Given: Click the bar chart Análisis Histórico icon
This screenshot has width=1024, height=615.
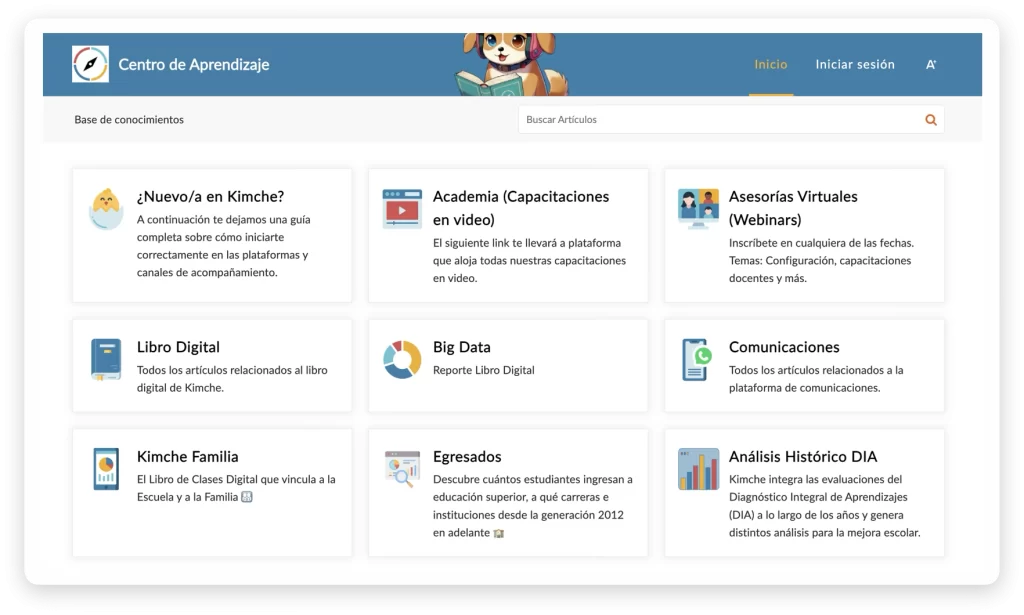Looking at the screenshot, I should [x=698, y=469].
